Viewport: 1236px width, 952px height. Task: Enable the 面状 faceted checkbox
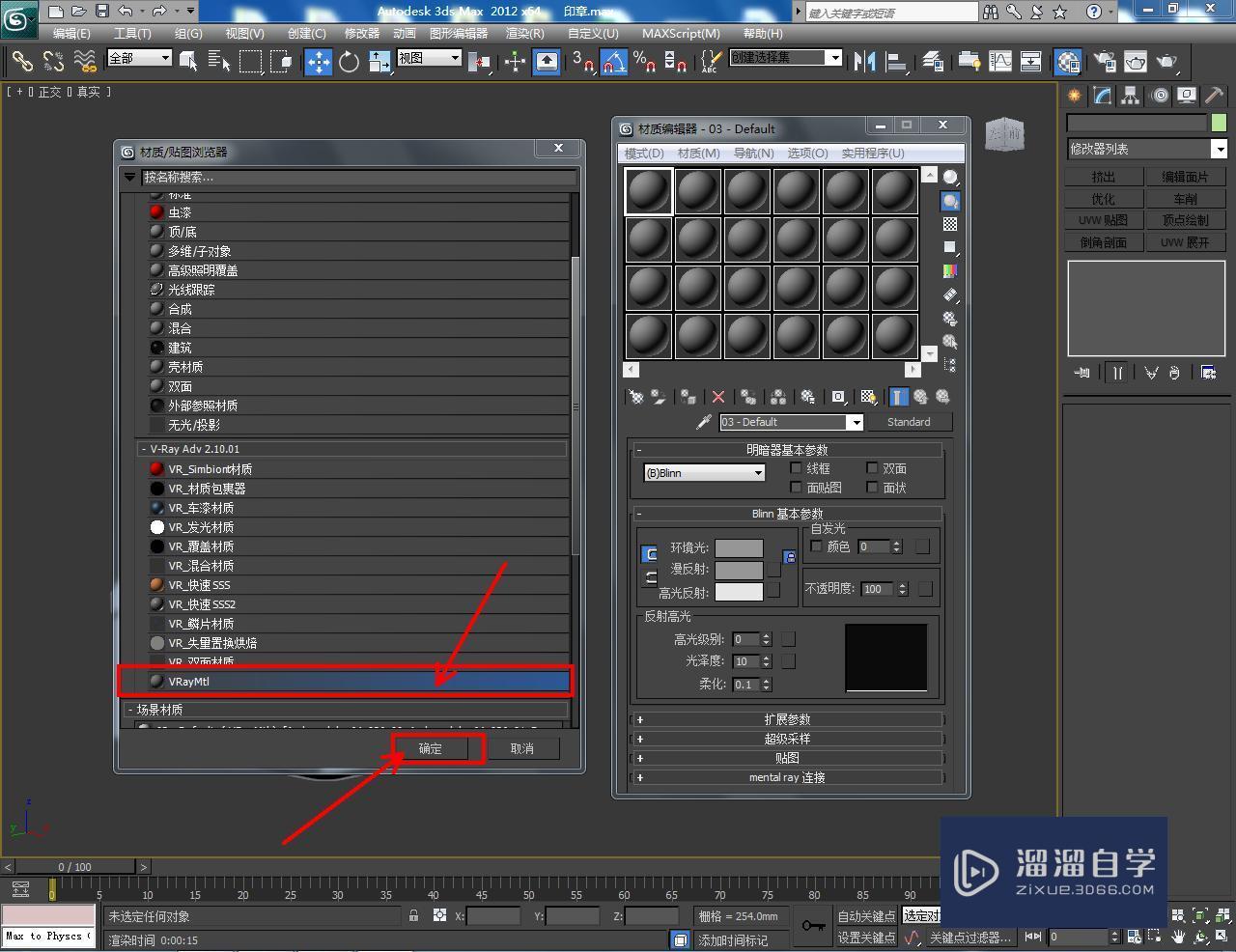873,488
